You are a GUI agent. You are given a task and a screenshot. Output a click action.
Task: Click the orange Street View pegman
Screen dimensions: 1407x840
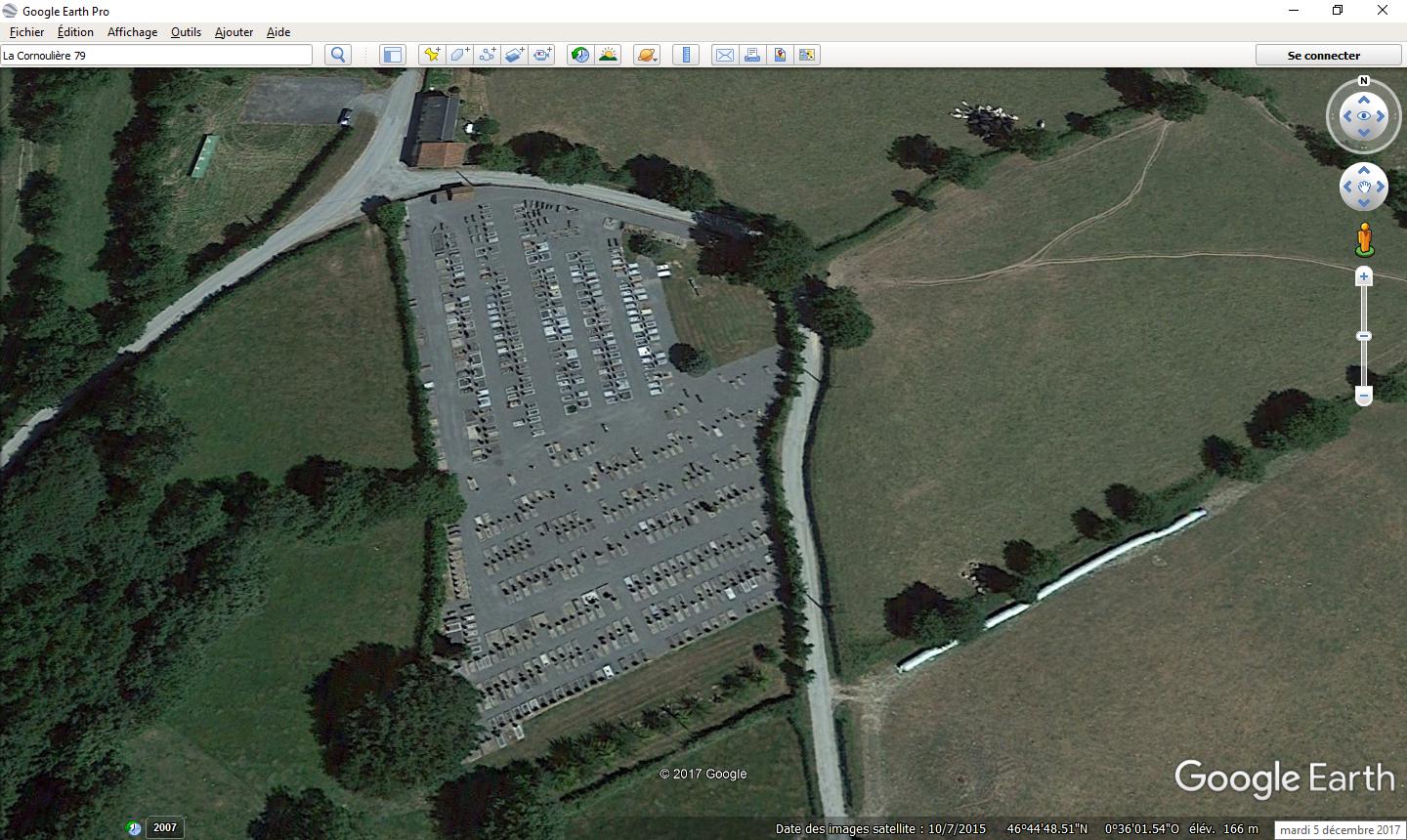pos(1364,239)
